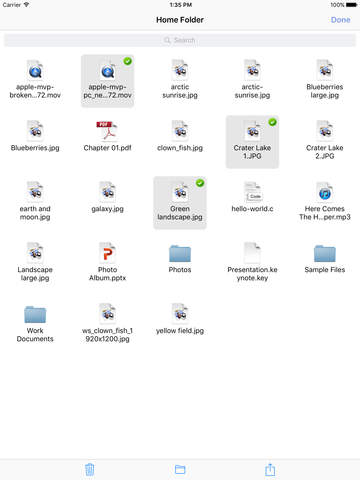Image resolution: width=360 pixels, height=480 pixels.
Task: Select the galaxy.jpg image icon
Action: 107,192
